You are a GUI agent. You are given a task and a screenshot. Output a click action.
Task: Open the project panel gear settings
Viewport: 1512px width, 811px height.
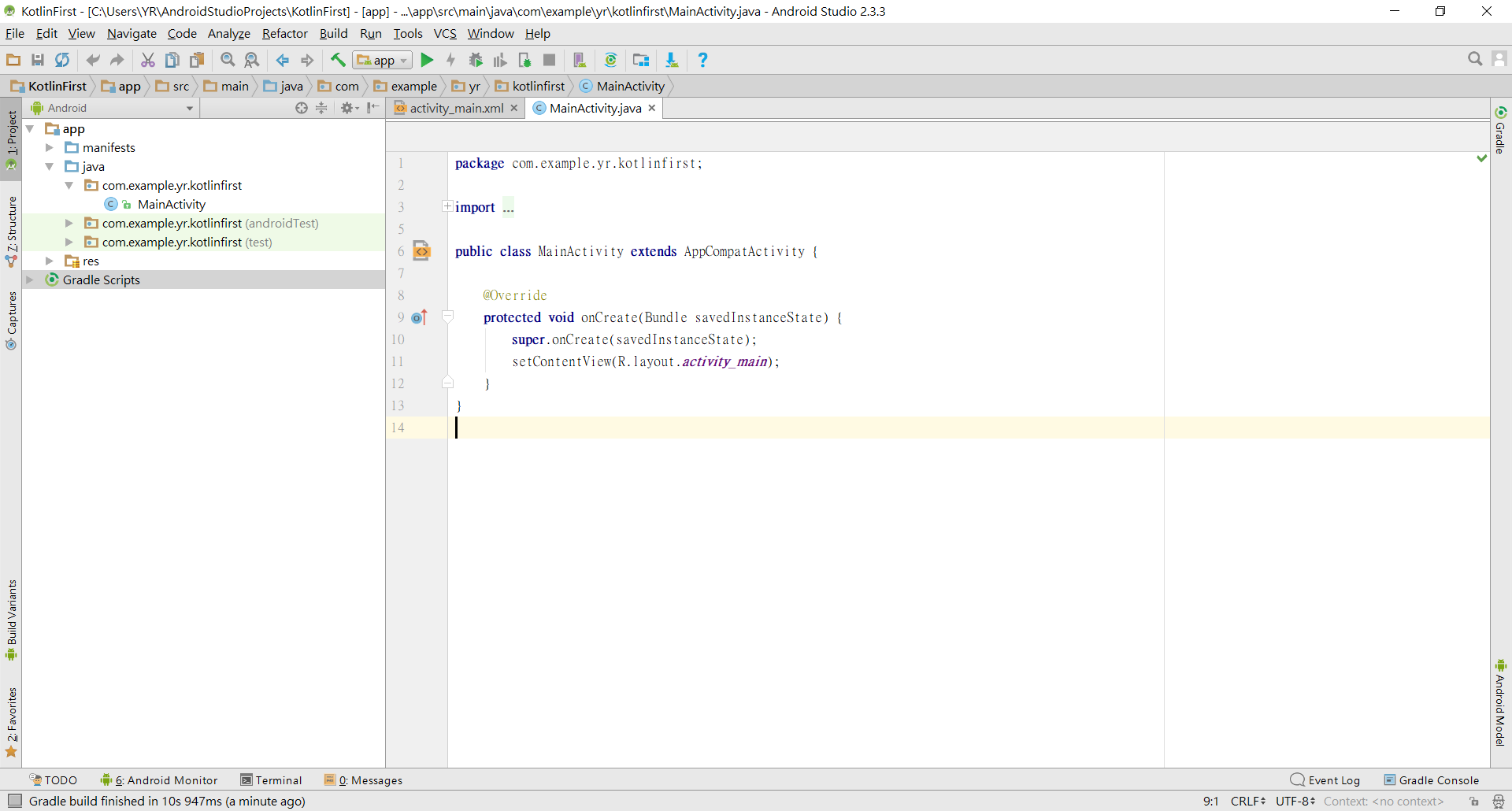pos(349,108)
